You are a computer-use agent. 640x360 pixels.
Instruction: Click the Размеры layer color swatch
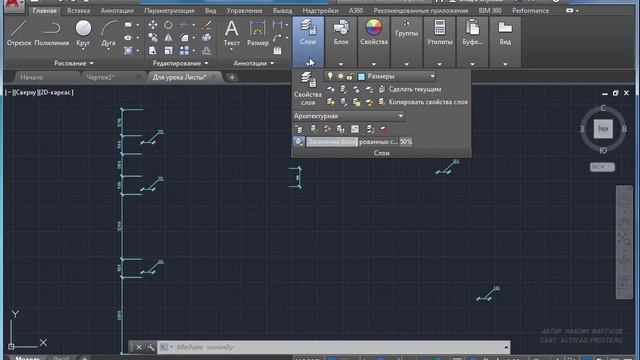tap(361, 76)
